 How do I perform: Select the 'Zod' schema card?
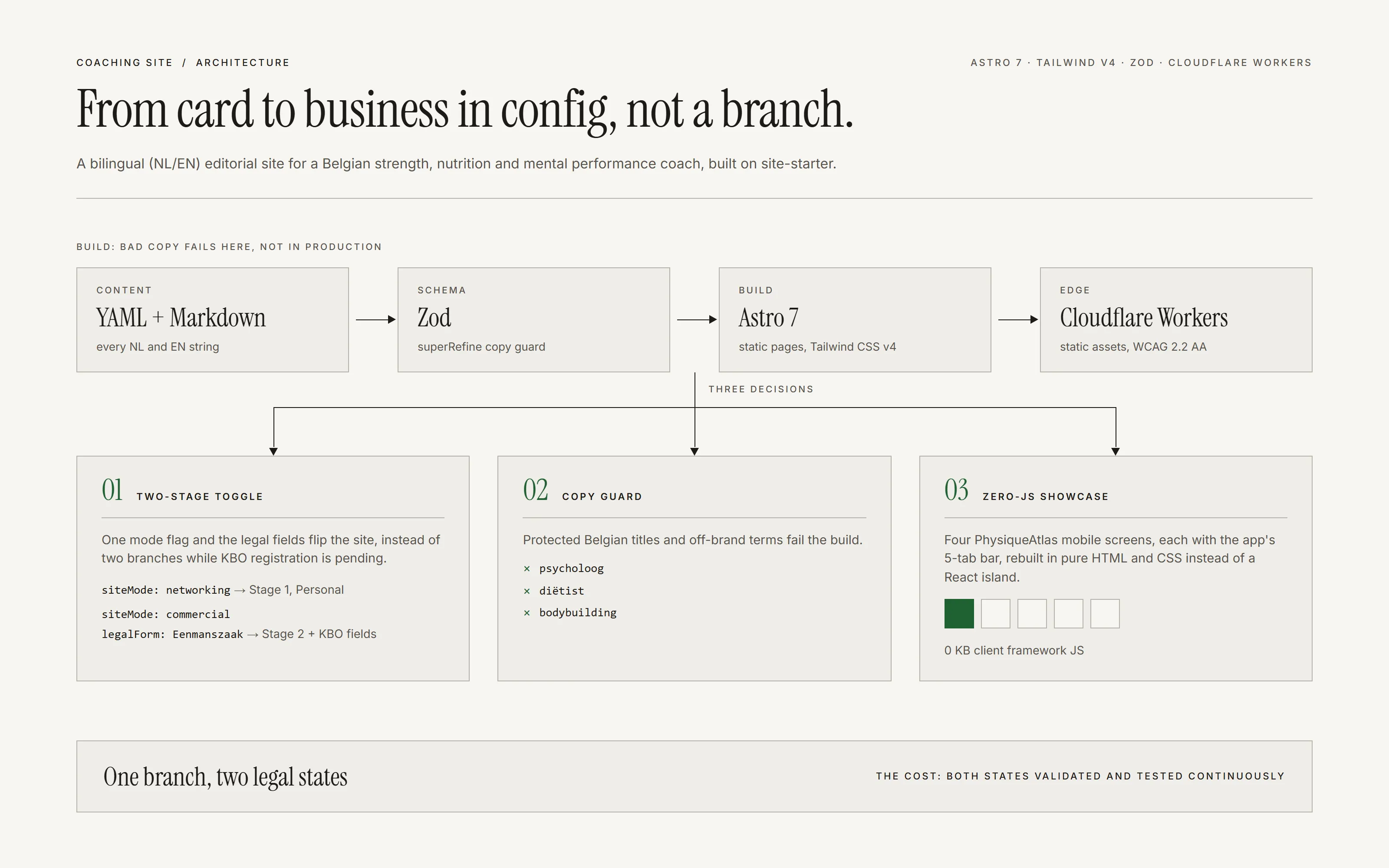point(534,320)
